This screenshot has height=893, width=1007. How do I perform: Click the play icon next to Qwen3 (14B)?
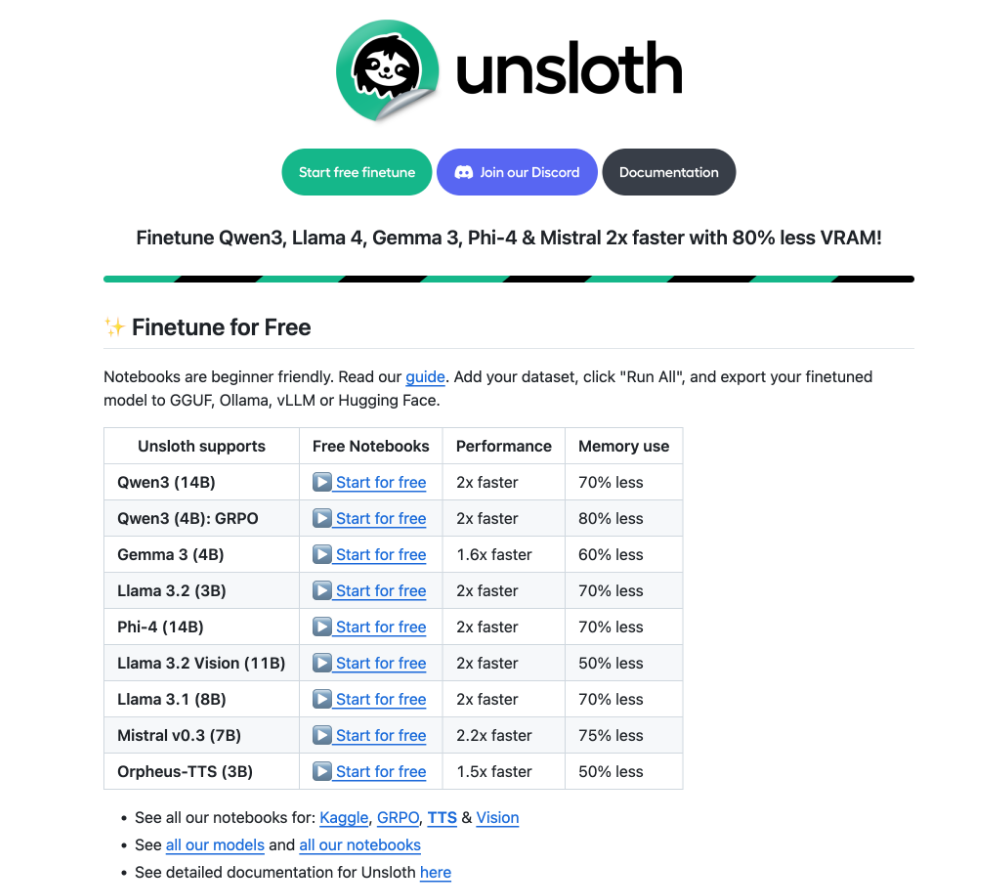click(324, 482)
